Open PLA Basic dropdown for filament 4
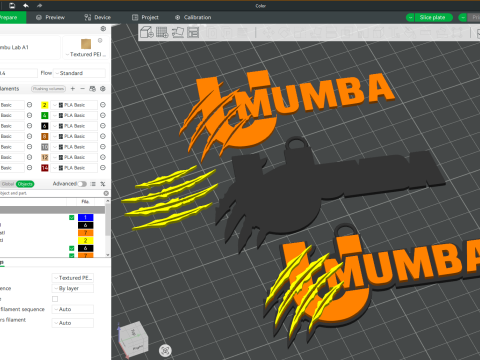The height and width of the screenshot is (360, 480). [x=74, y=115]
